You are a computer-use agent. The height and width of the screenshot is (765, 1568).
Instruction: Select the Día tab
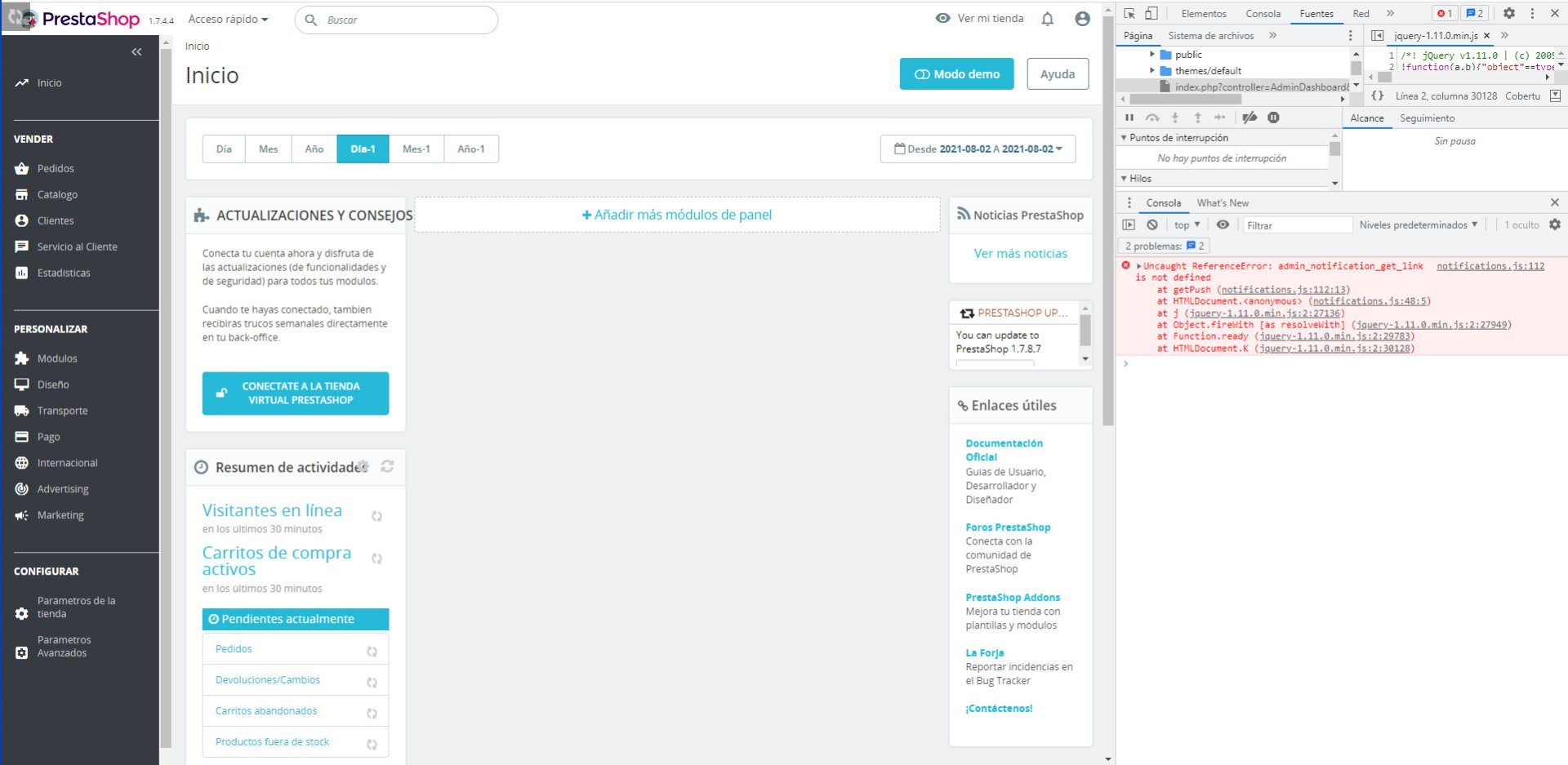tap(224, 149)
